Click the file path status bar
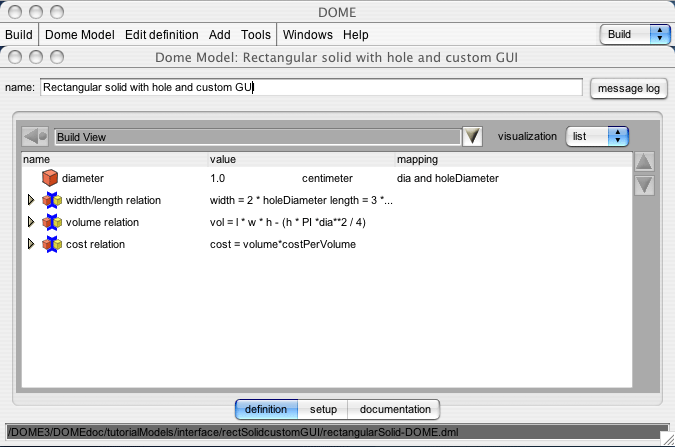 coord(337,432)
